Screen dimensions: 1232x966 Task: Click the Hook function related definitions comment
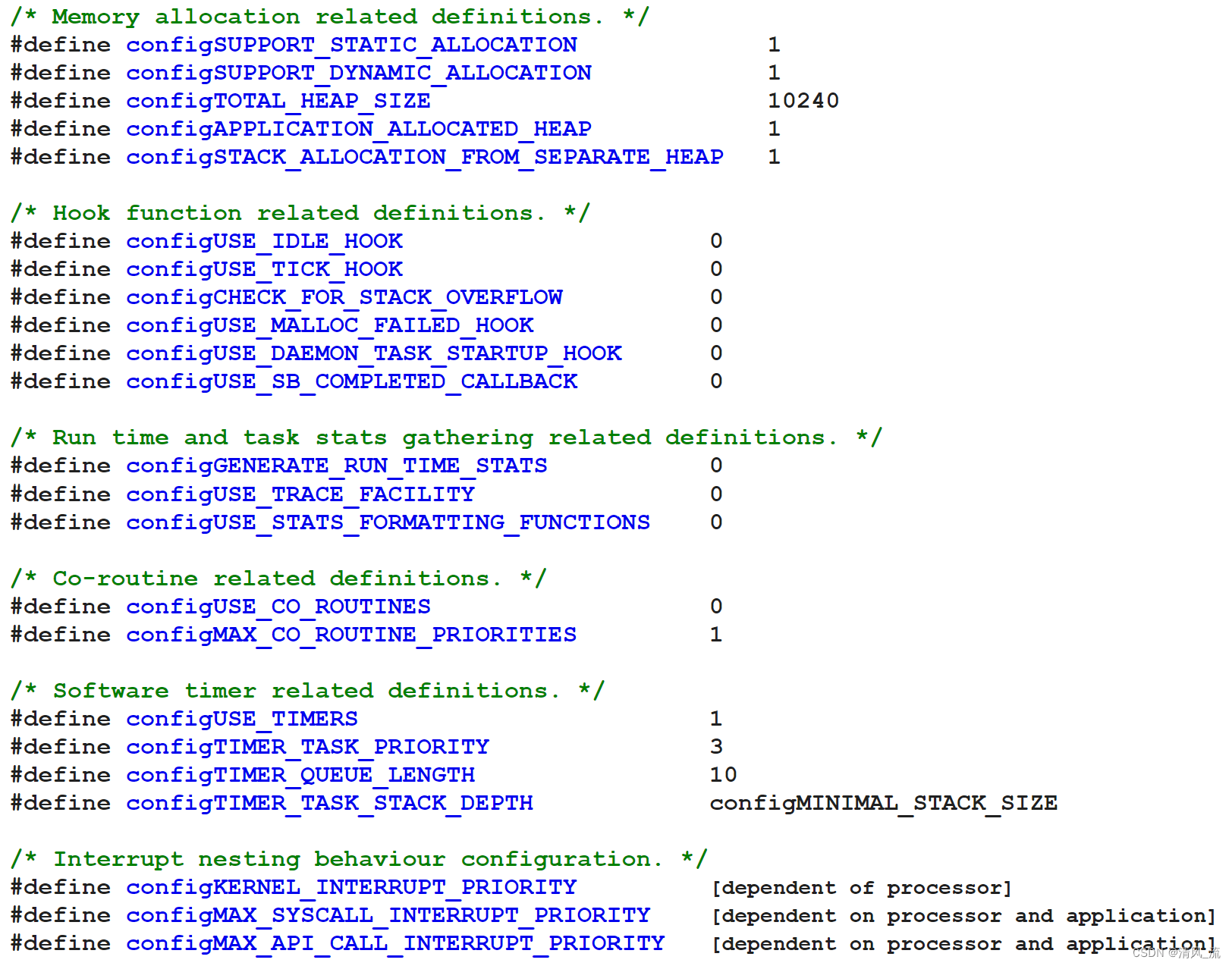[300, 212]
